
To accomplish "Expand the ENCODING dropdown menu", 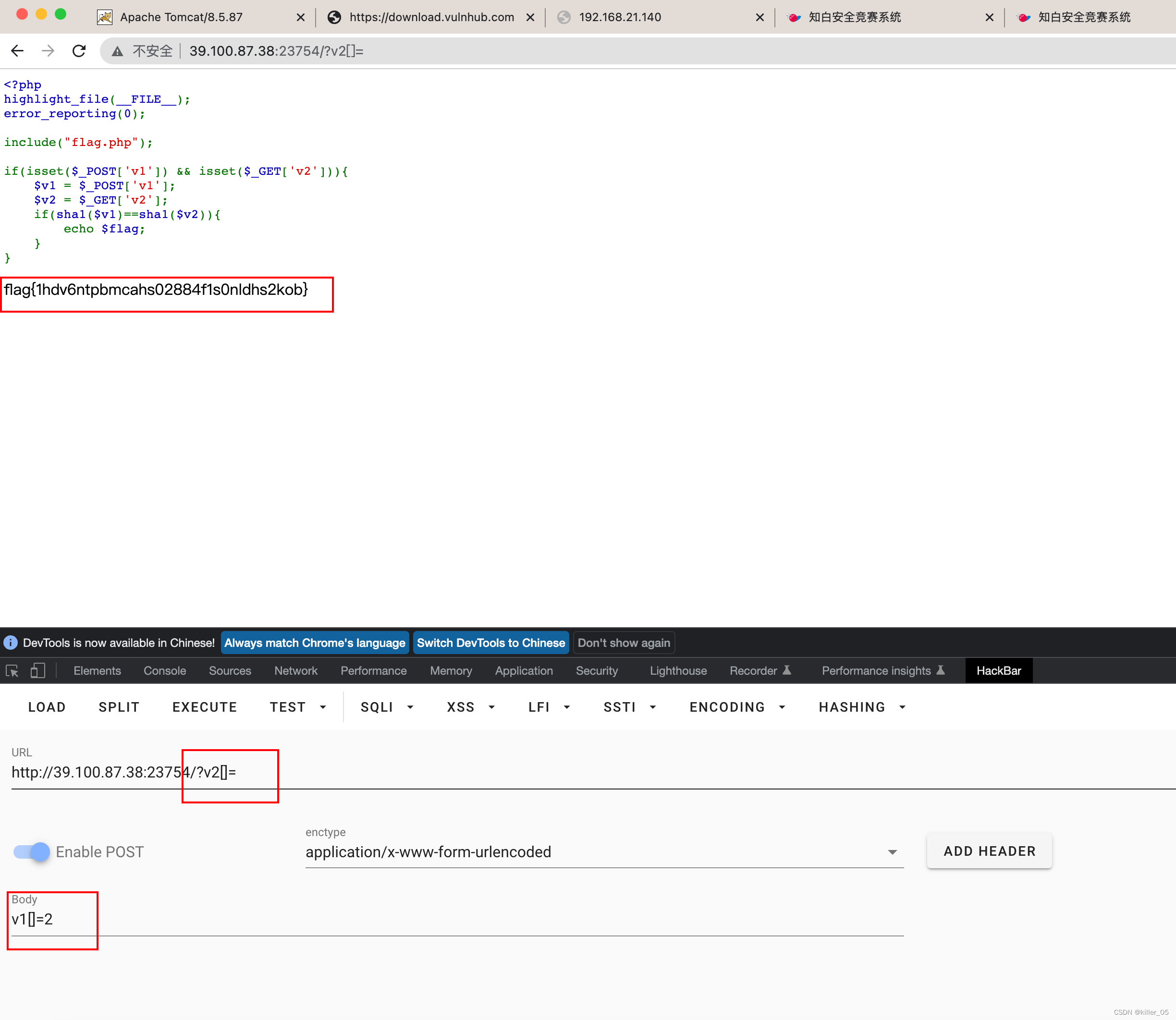I will pyautogui.click(x=737, y=707).
